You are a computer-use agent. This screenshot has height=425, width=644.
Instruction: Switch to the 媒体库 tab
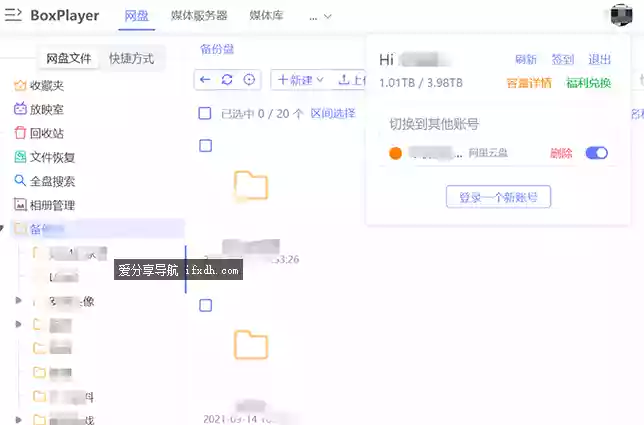pos(266,16)
